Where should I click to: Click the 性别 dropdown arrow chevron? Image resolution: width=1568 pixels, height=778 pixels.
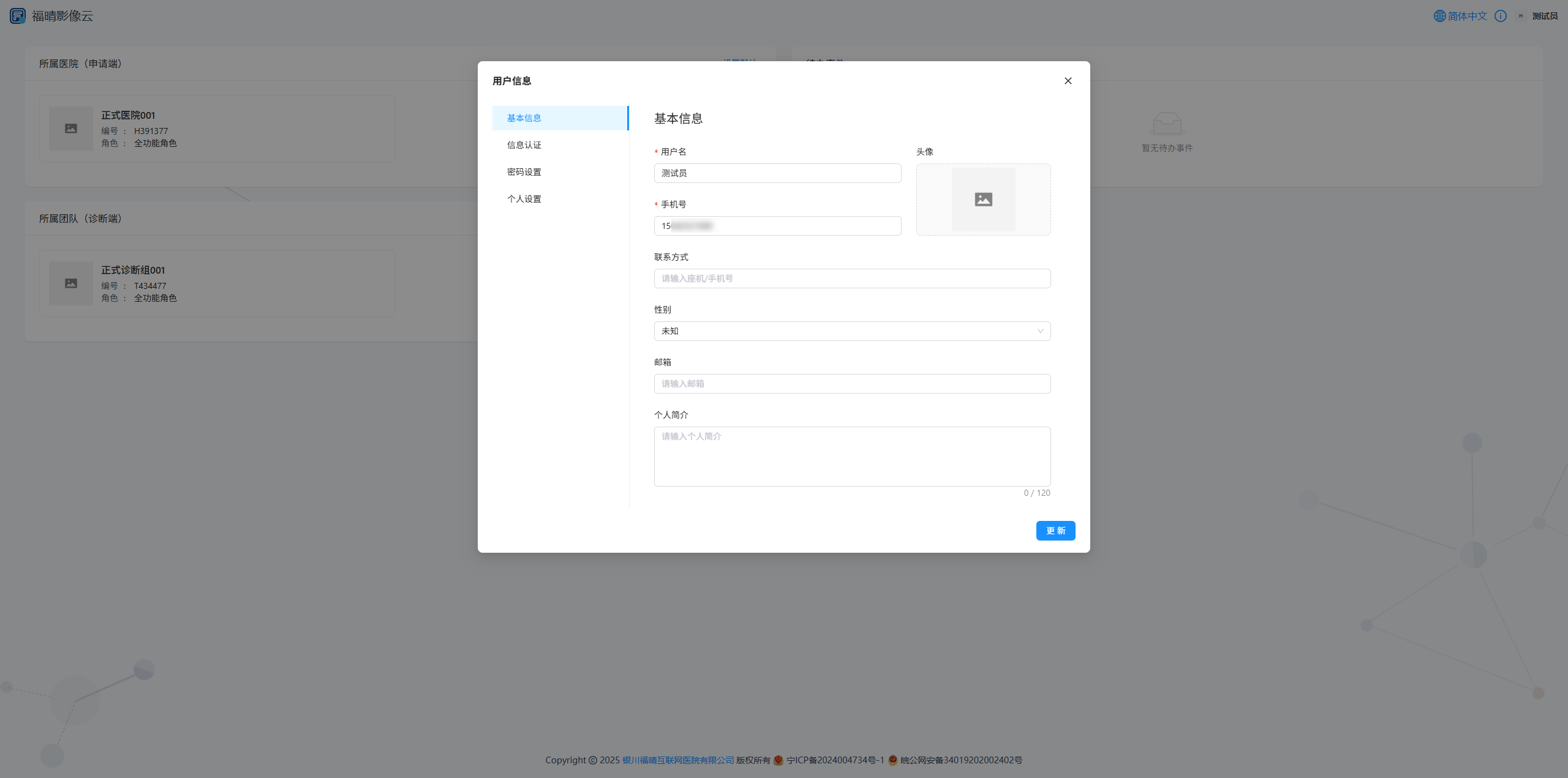[x=1040, y=331]
